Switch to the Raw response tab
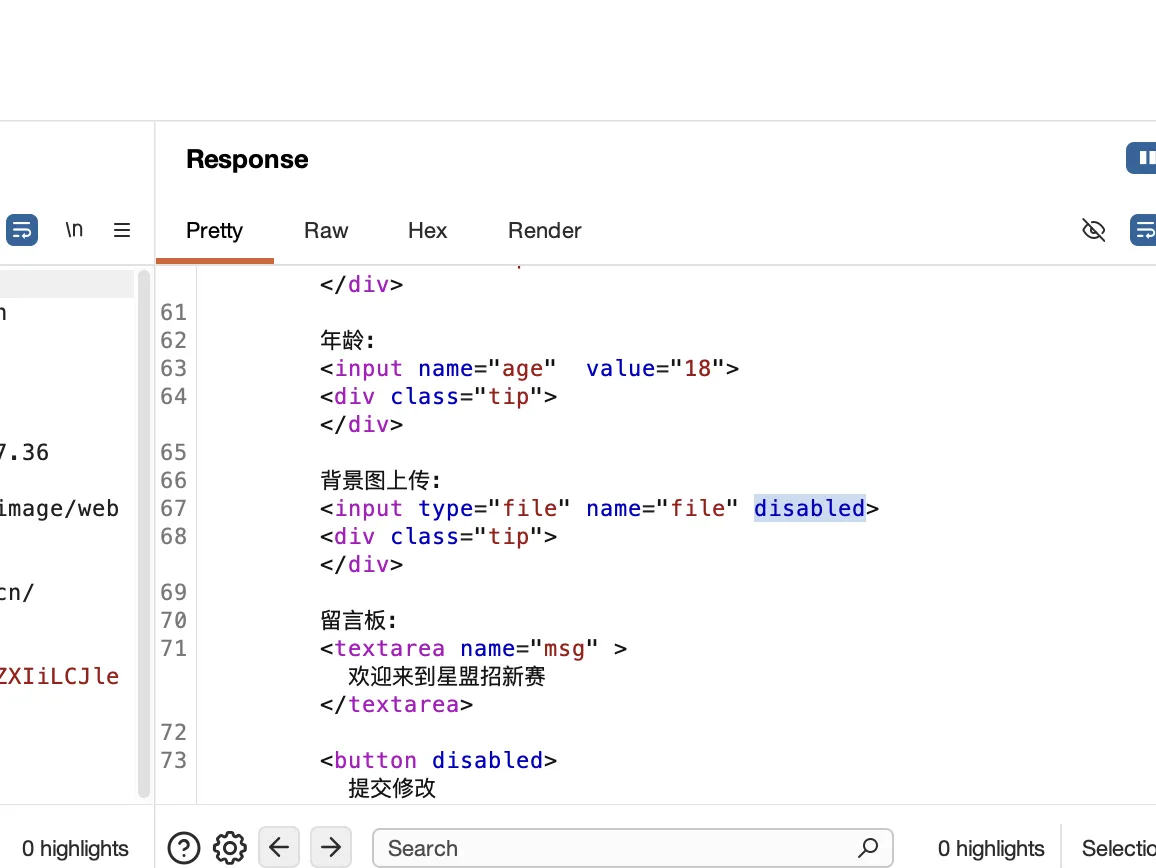 326,230
